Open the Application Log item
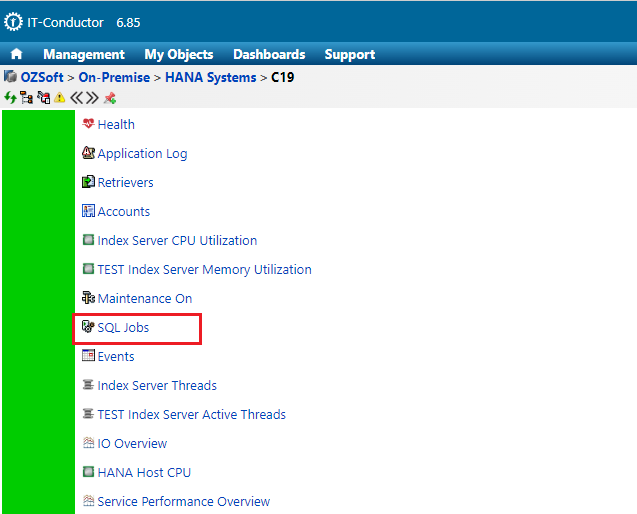Image resolution: width=637 pixels, height=514 pixels. coord(142,154)
